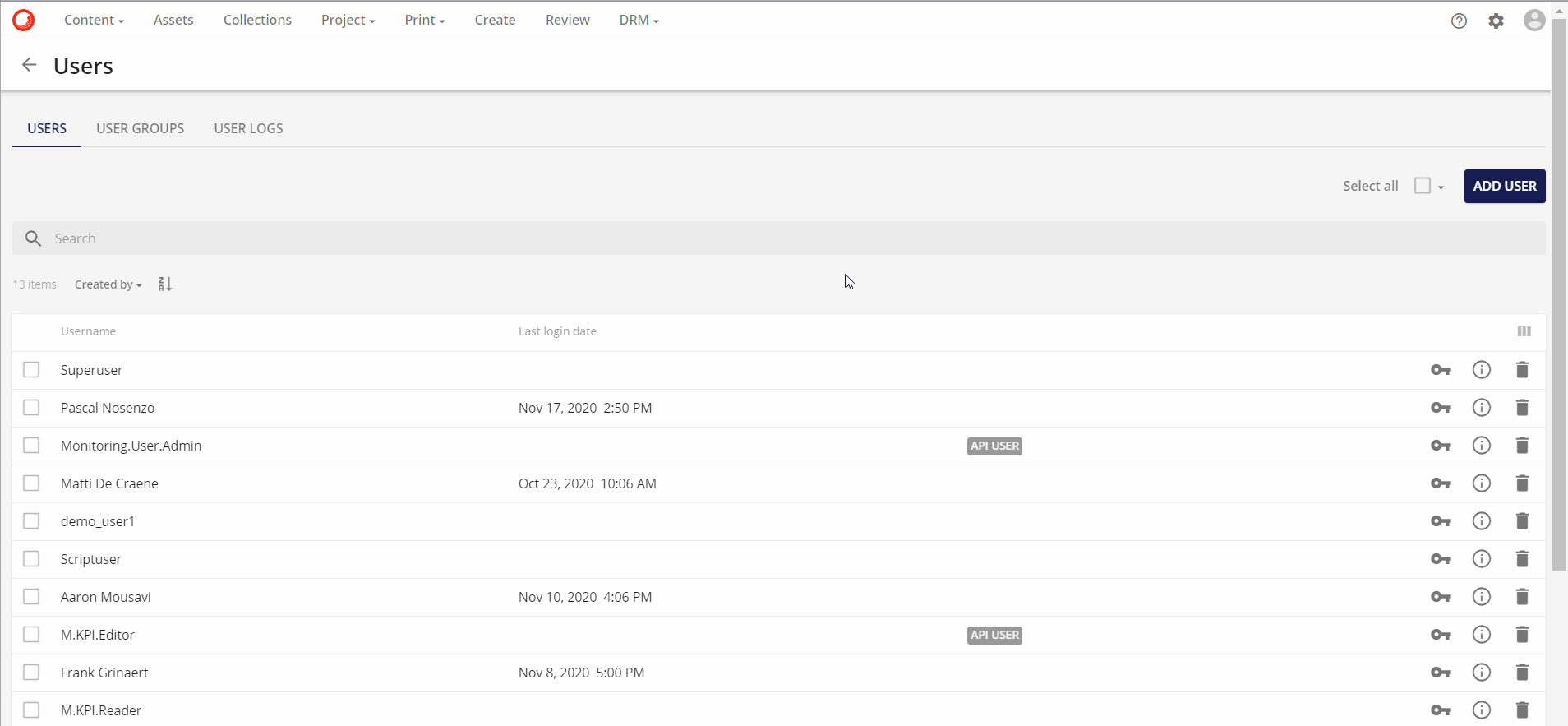
Task: Click key icon for Monitoring.User.Admin
Action: pos(1441,446)
